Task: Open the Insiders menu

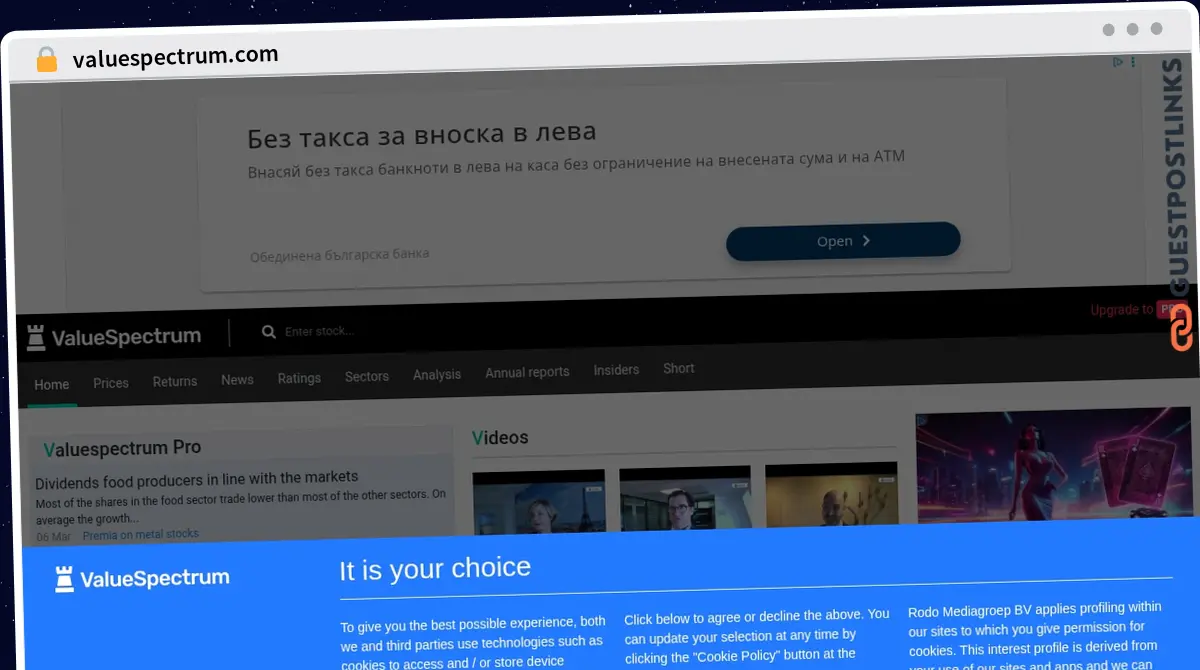Action: pyautogui.click(x=616, y=370)
